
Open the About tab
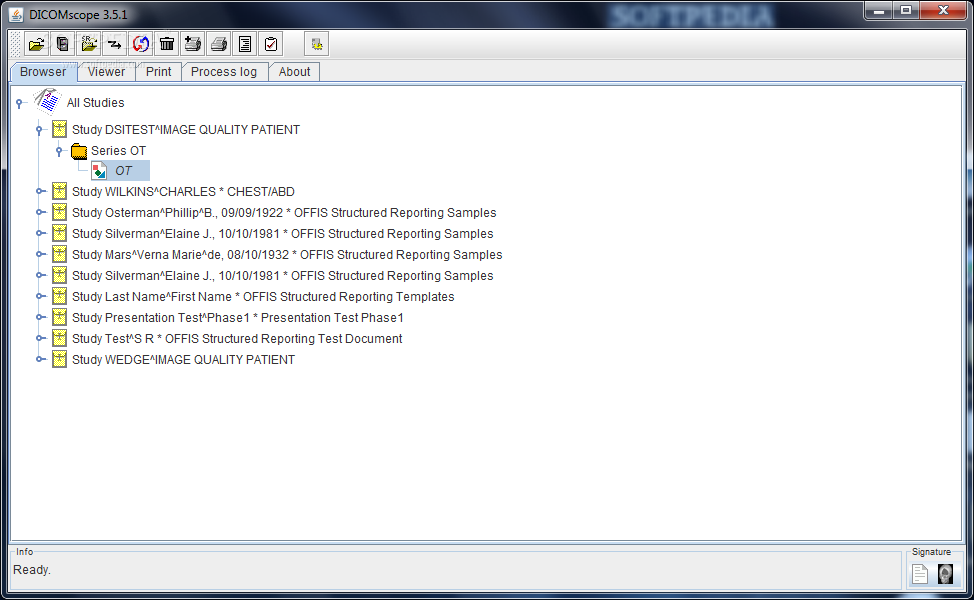pyautogui.click(x=294, y=72)
